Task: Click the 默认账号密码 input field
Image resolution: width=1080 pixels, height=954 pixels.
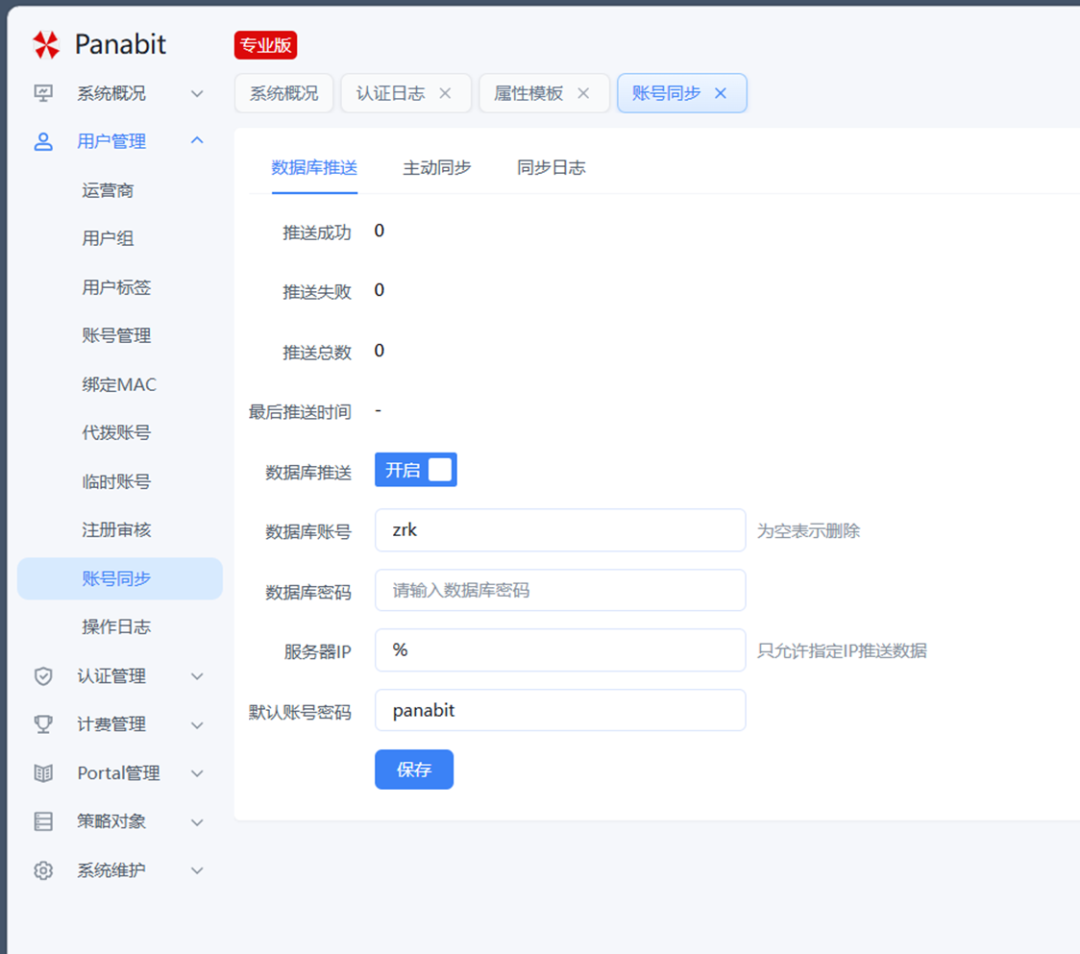Action: 560,710
